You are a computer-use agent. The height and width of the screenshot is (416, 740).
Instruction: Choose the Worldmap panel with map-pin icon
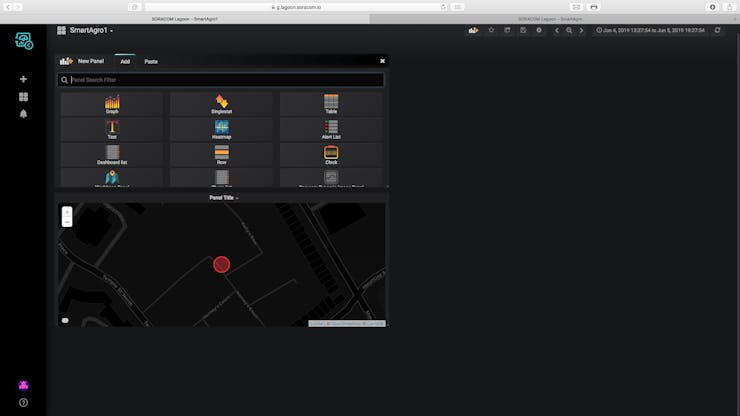pos(112,178)
